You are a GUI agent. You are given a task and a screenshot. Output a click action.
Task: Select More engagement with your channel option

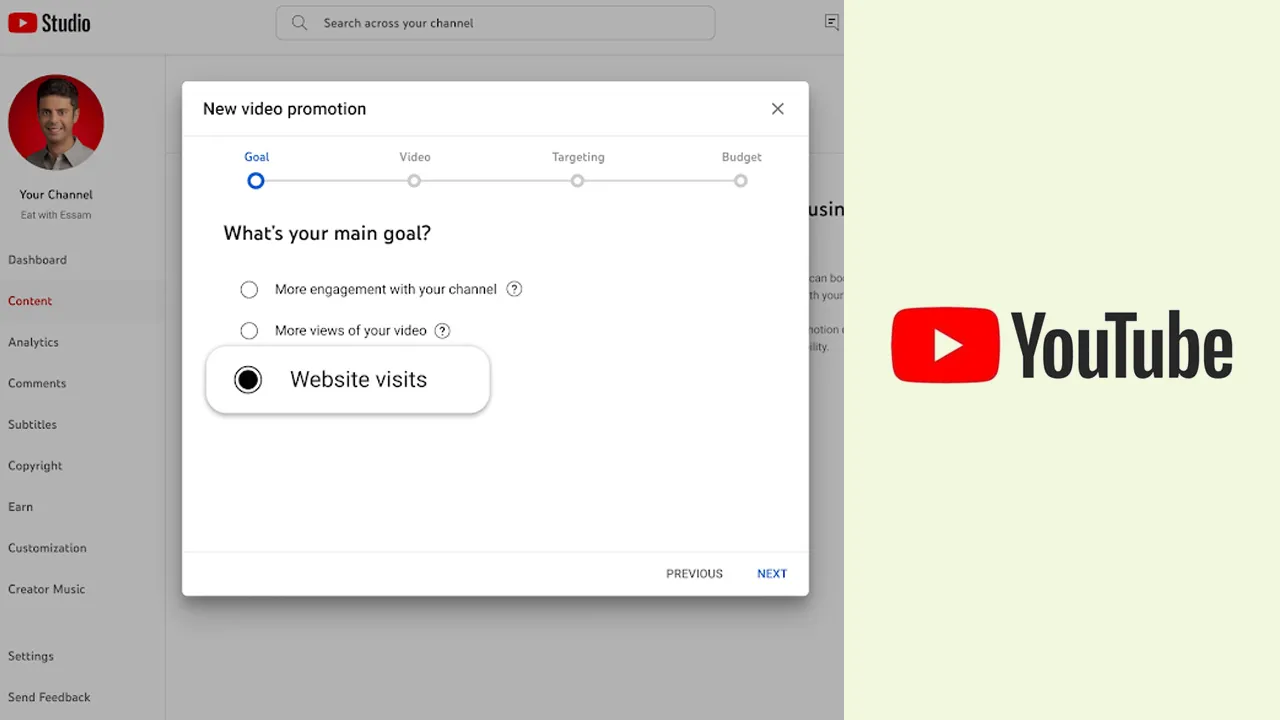click(249, 289)
